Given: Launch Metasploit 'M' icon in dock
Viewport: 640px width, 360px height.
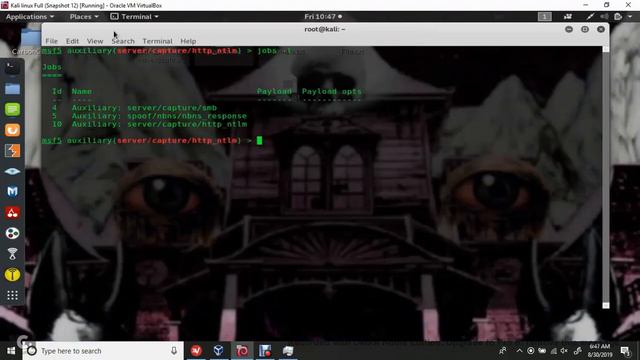Looking at the screenshot, I should [12, 191].
